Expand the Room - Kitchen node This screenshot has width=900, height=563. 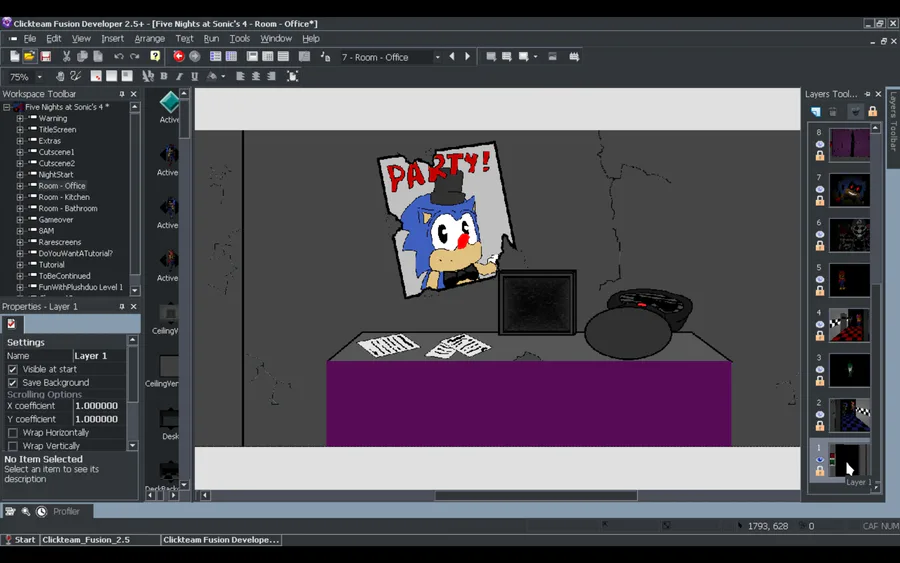click(20, 197)
